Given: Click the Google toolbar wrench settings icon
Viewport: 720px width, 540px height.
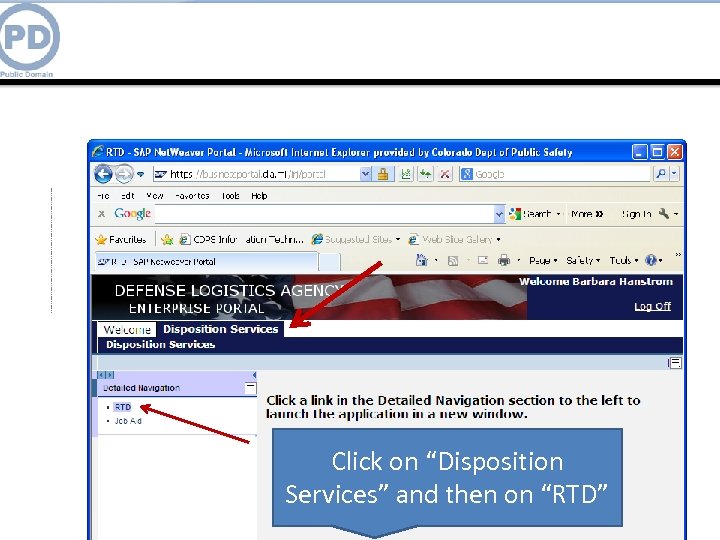Looking at the screenshot, I should click(664, 214).
